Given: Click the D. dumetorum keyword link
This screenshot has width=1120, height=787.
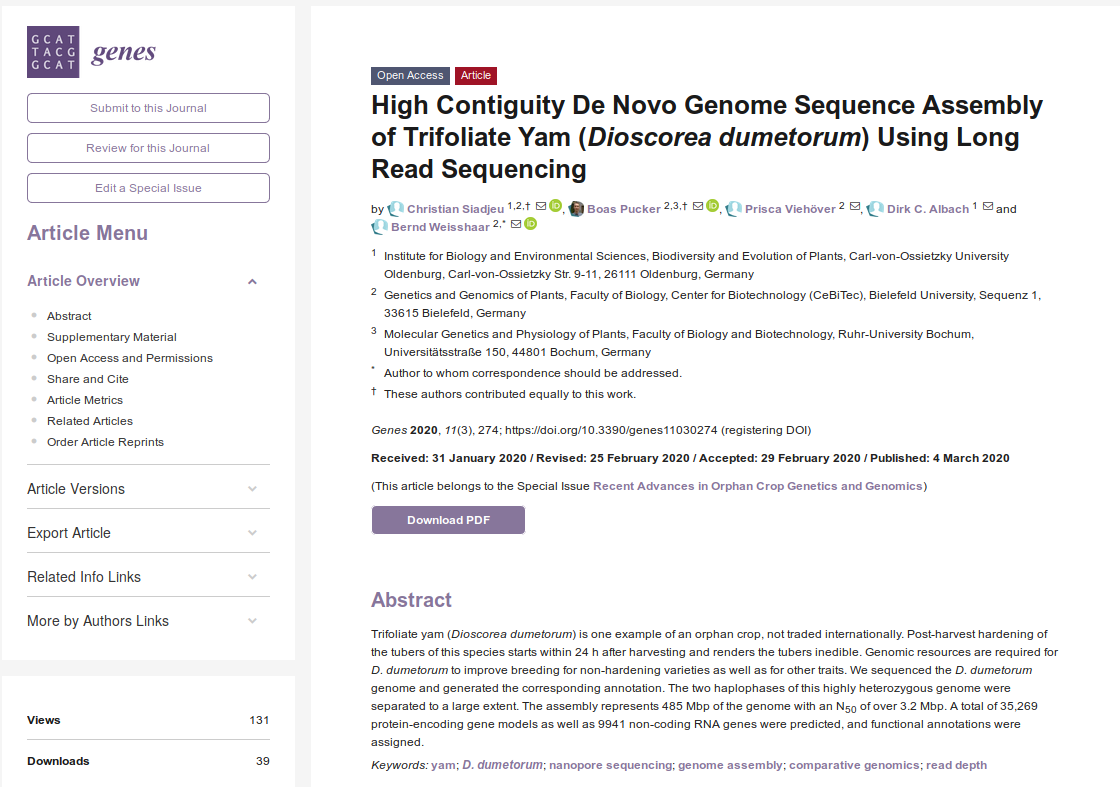Looking at the screenshot, I should coord(502,765).
